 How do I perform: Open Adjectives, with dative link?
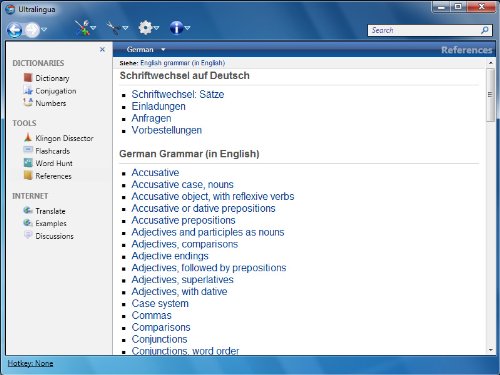point(179,292)
